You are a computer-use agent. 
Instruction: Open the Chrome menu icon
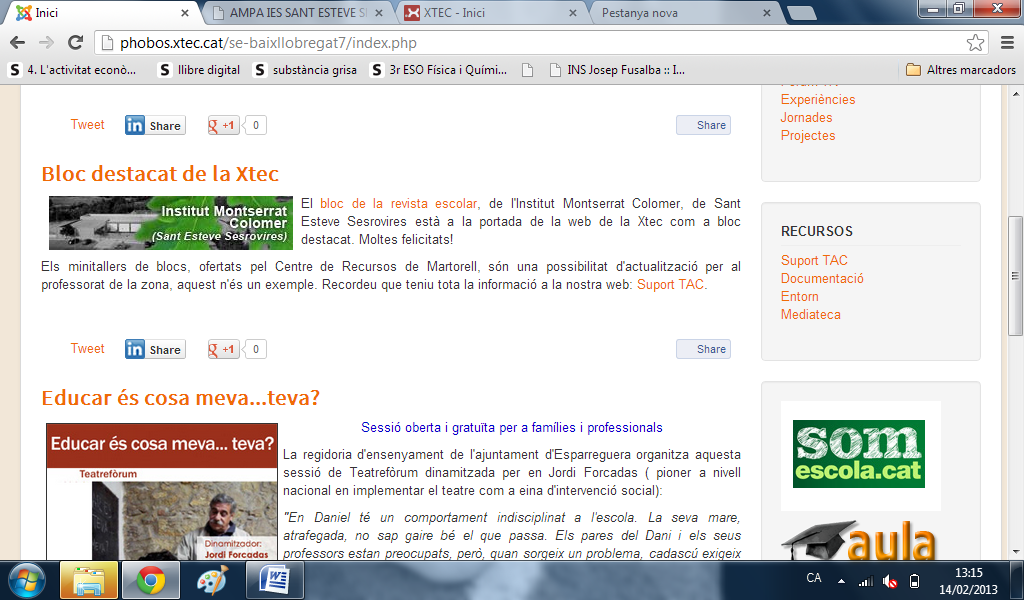pyautogui.click(x=1006, y=43)
